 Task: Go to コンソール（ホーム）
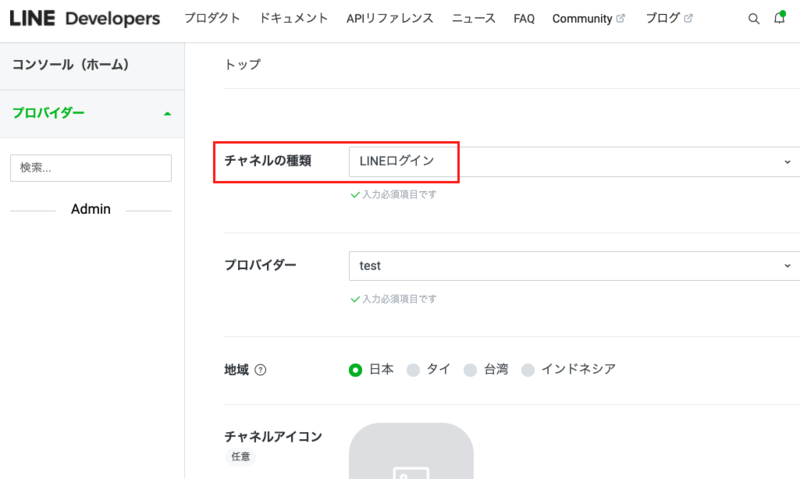(x=92, y=65)
